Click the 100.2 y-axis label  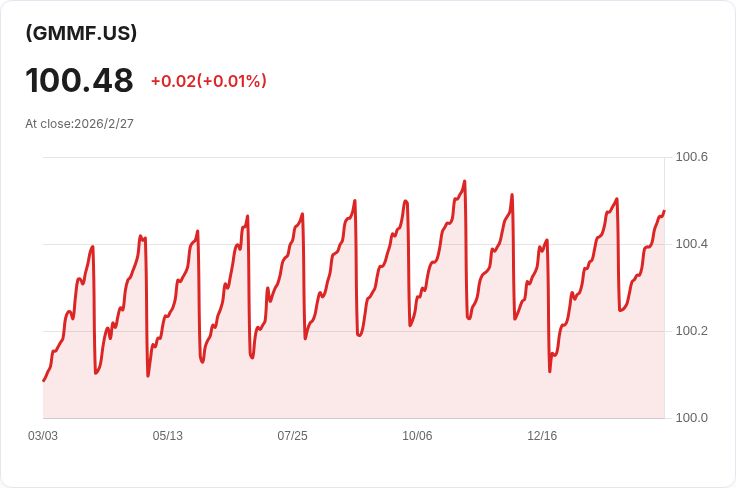(691, 331)
